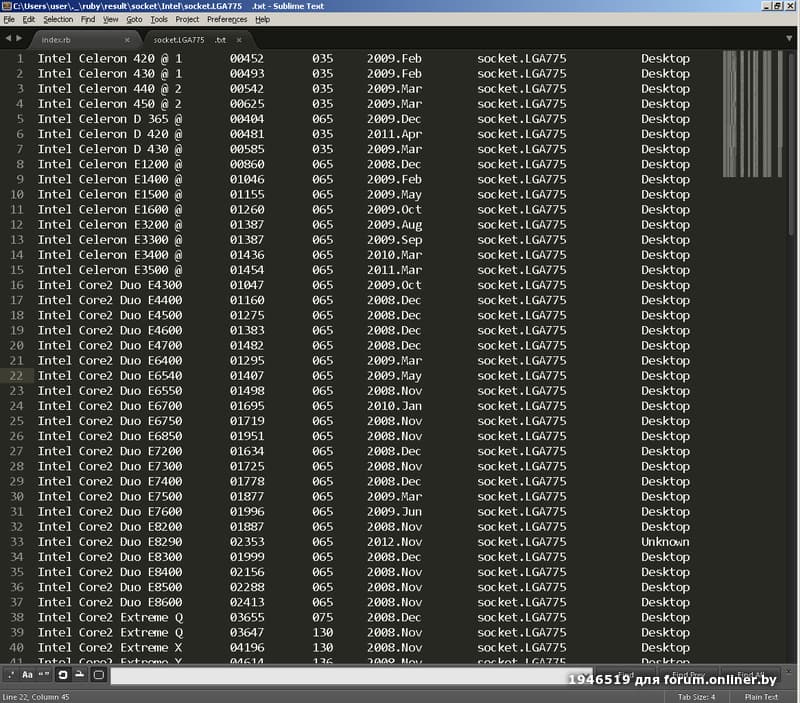Click the value 02353 on line 33
Screen dimensions: 800x703
point(247,542)
